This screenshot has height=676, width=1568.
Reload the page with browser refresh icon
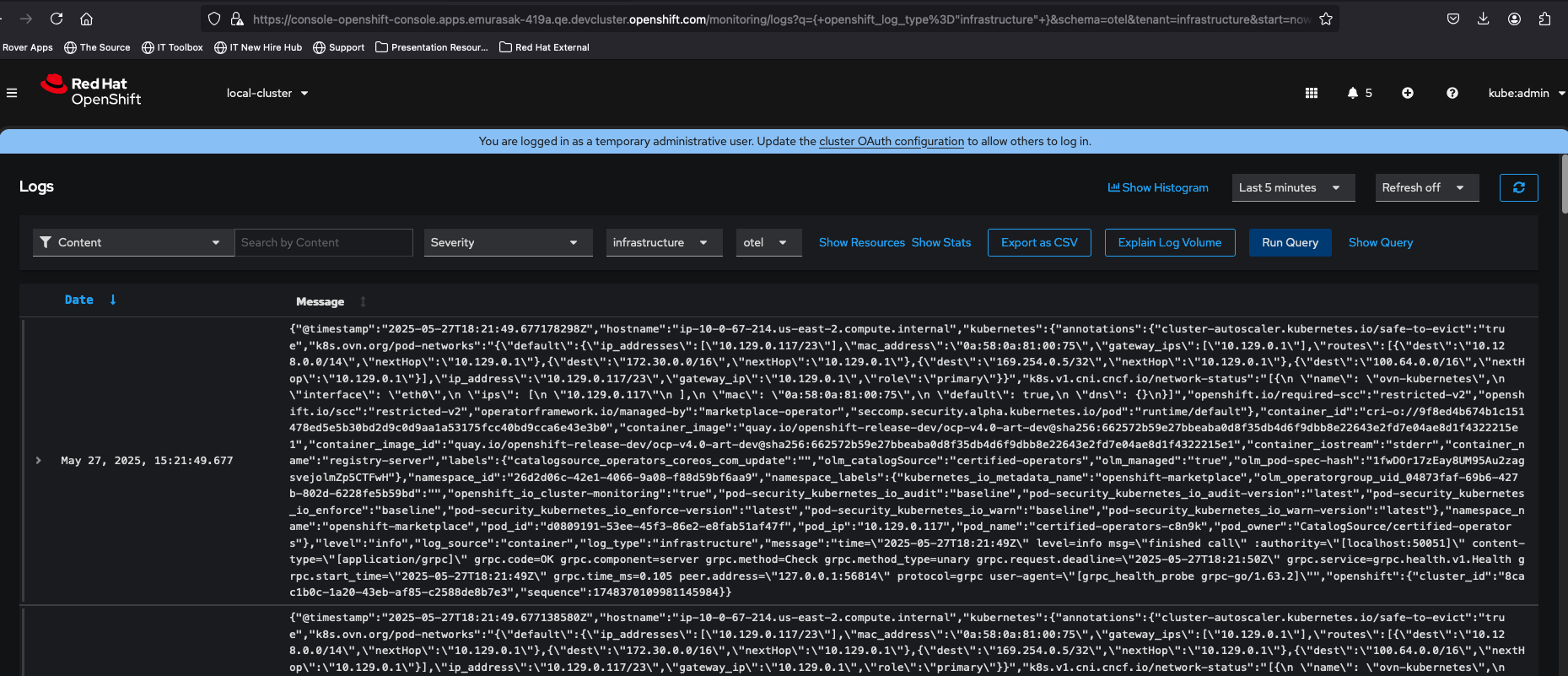pos(57,19)
